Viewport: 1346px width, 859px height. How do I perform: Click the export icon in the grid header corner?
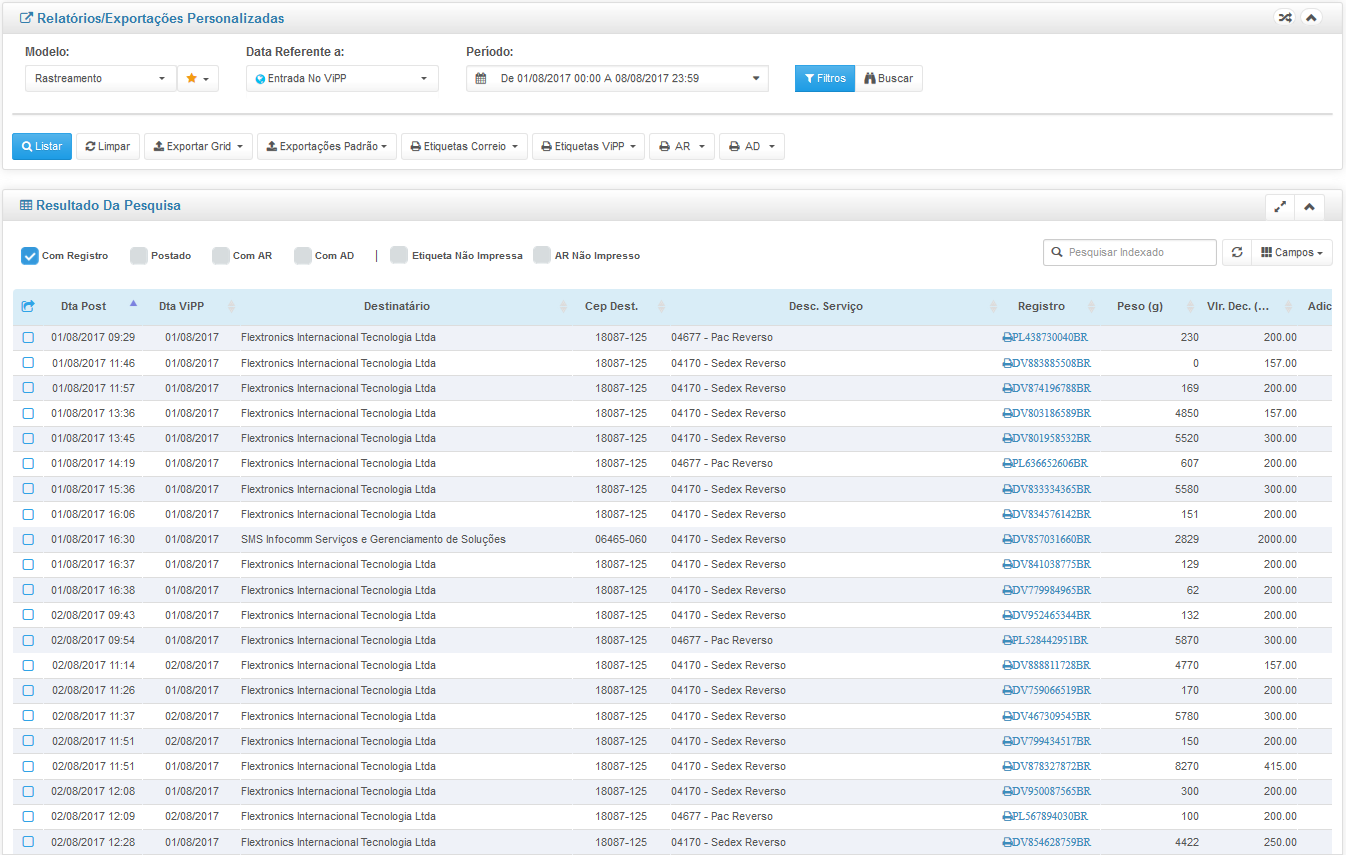28,306
